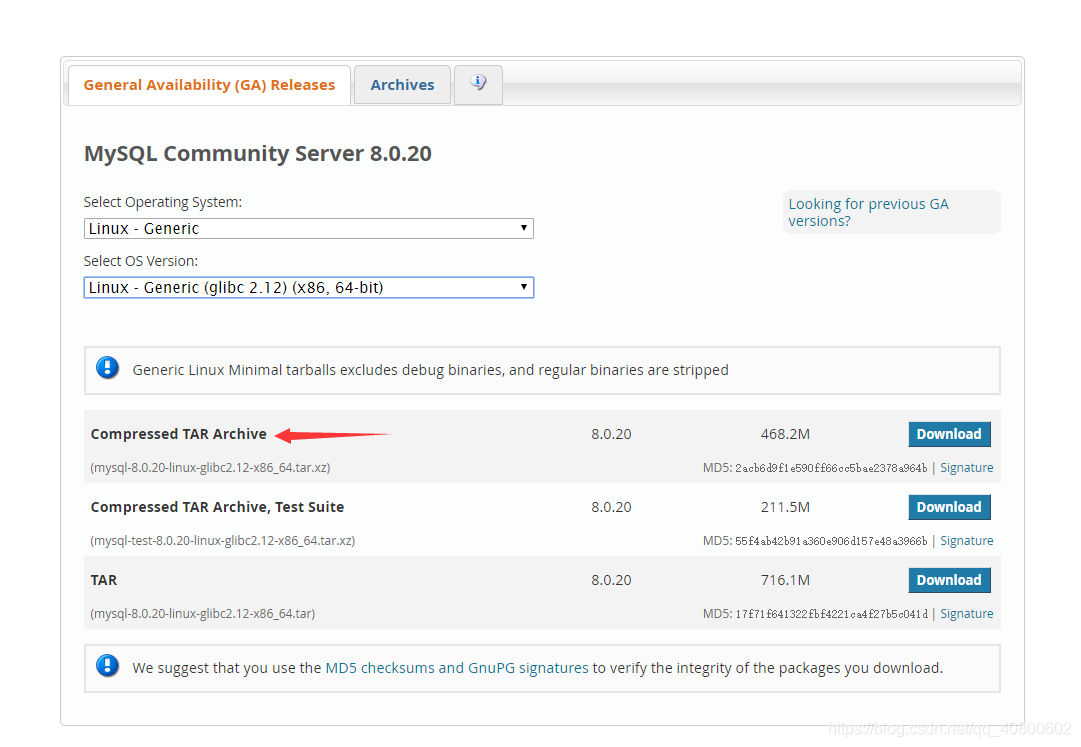Expand the Select OS Version dropdown

coord(309,287)
